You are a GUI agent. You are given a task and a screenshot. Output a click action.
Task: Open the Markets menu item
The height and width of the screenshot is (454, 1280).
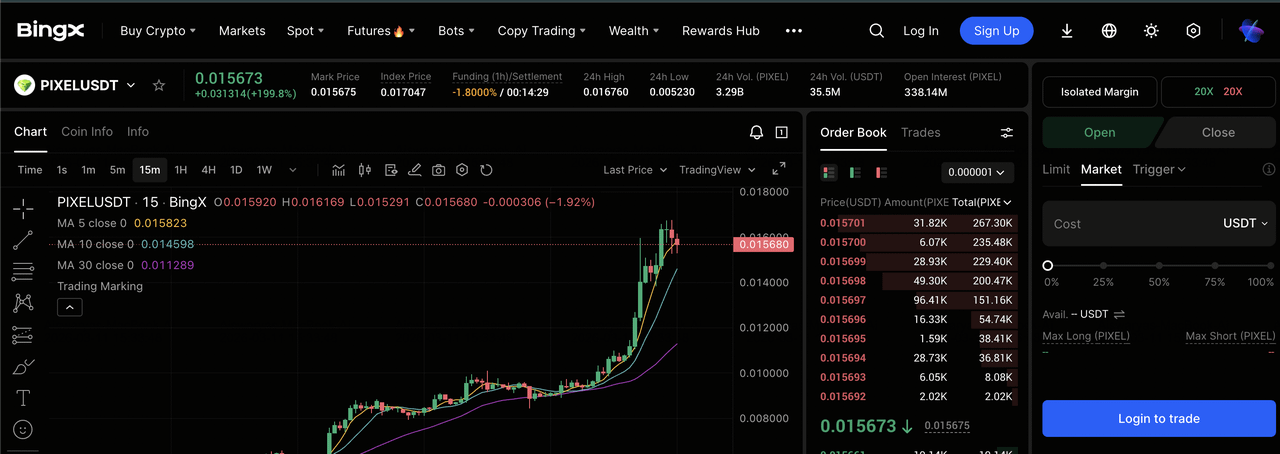pyautogui.click(x=242, y=31)
